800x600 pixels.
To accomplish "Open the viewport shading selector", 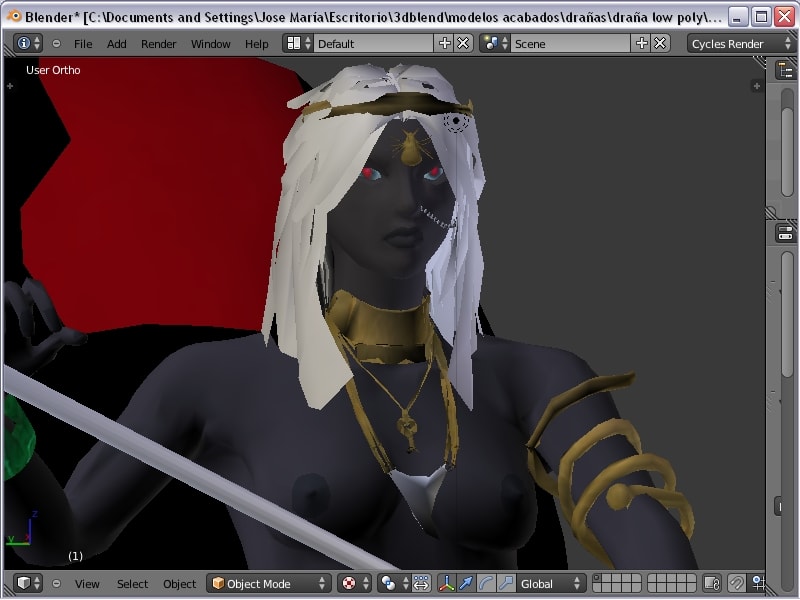I will click(355, 583).
